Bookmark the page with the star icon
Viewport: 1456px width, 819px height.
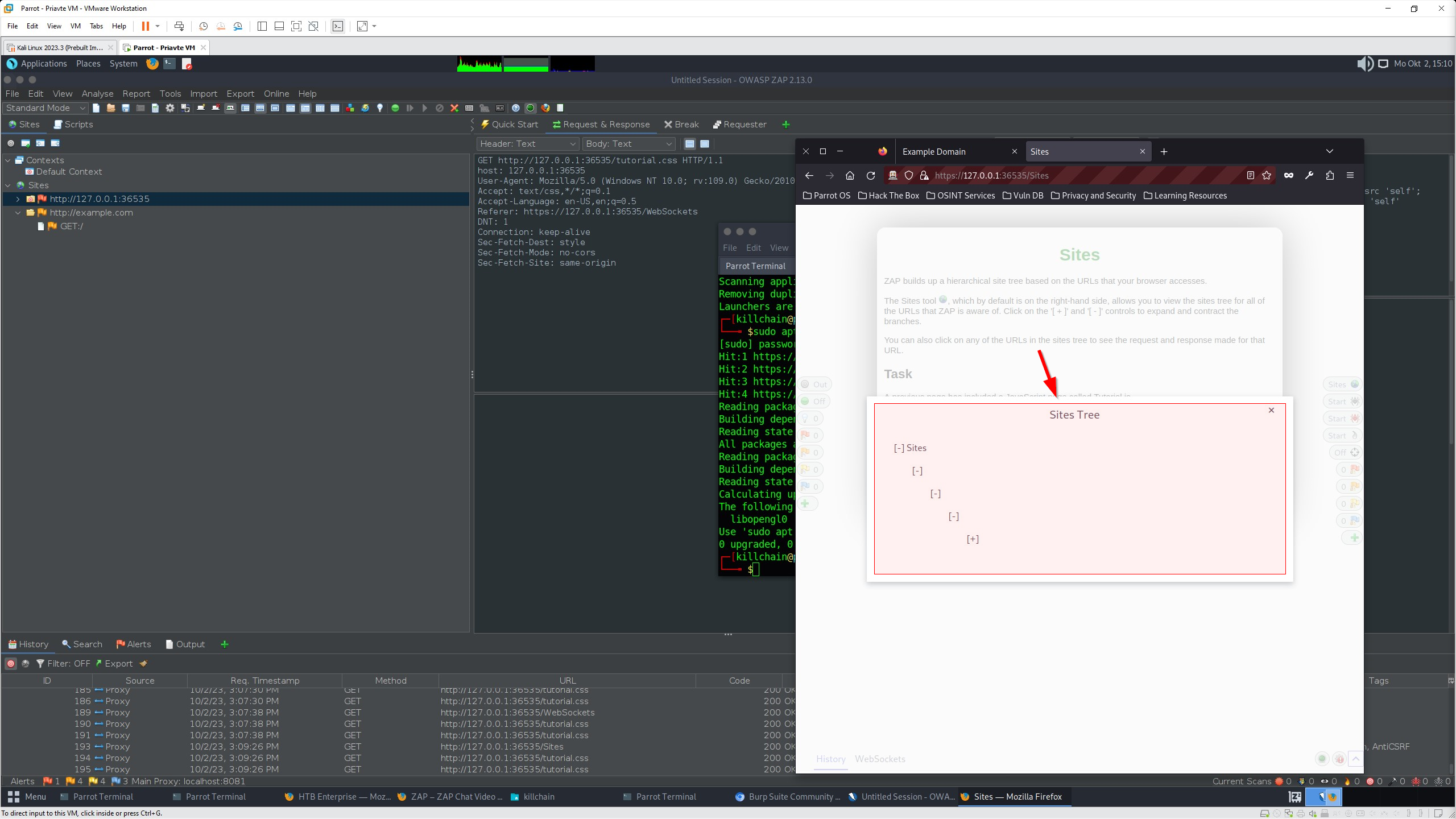pyautogui.click(x=1267, y=176)
